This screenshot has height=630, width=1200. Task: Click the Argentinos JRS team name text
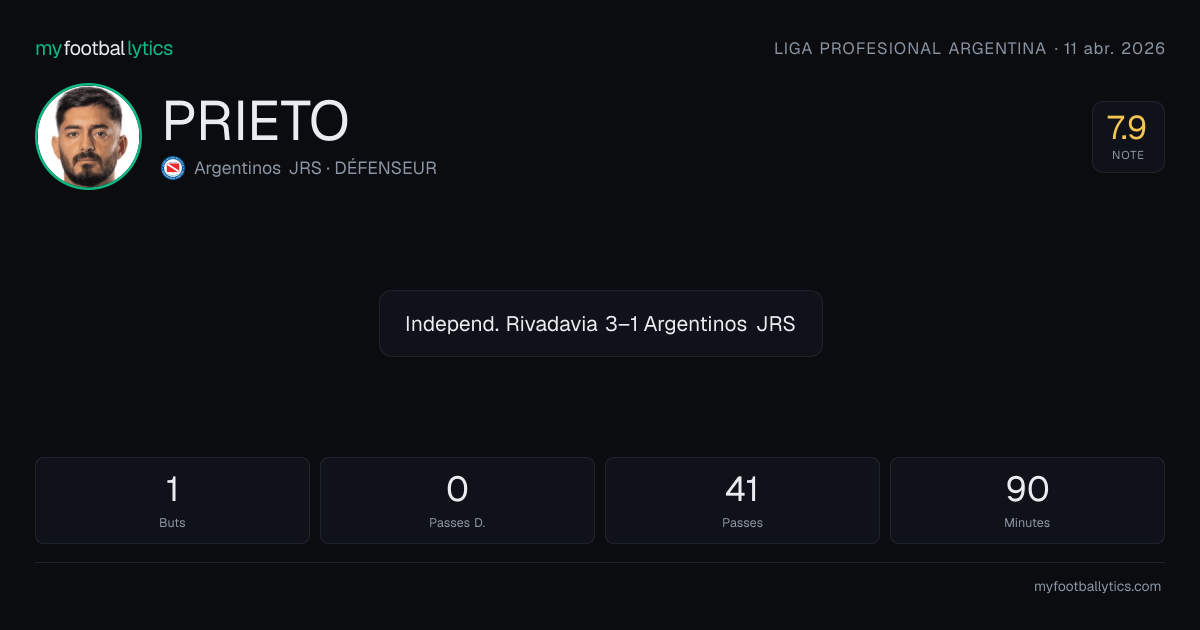[258, 168]
